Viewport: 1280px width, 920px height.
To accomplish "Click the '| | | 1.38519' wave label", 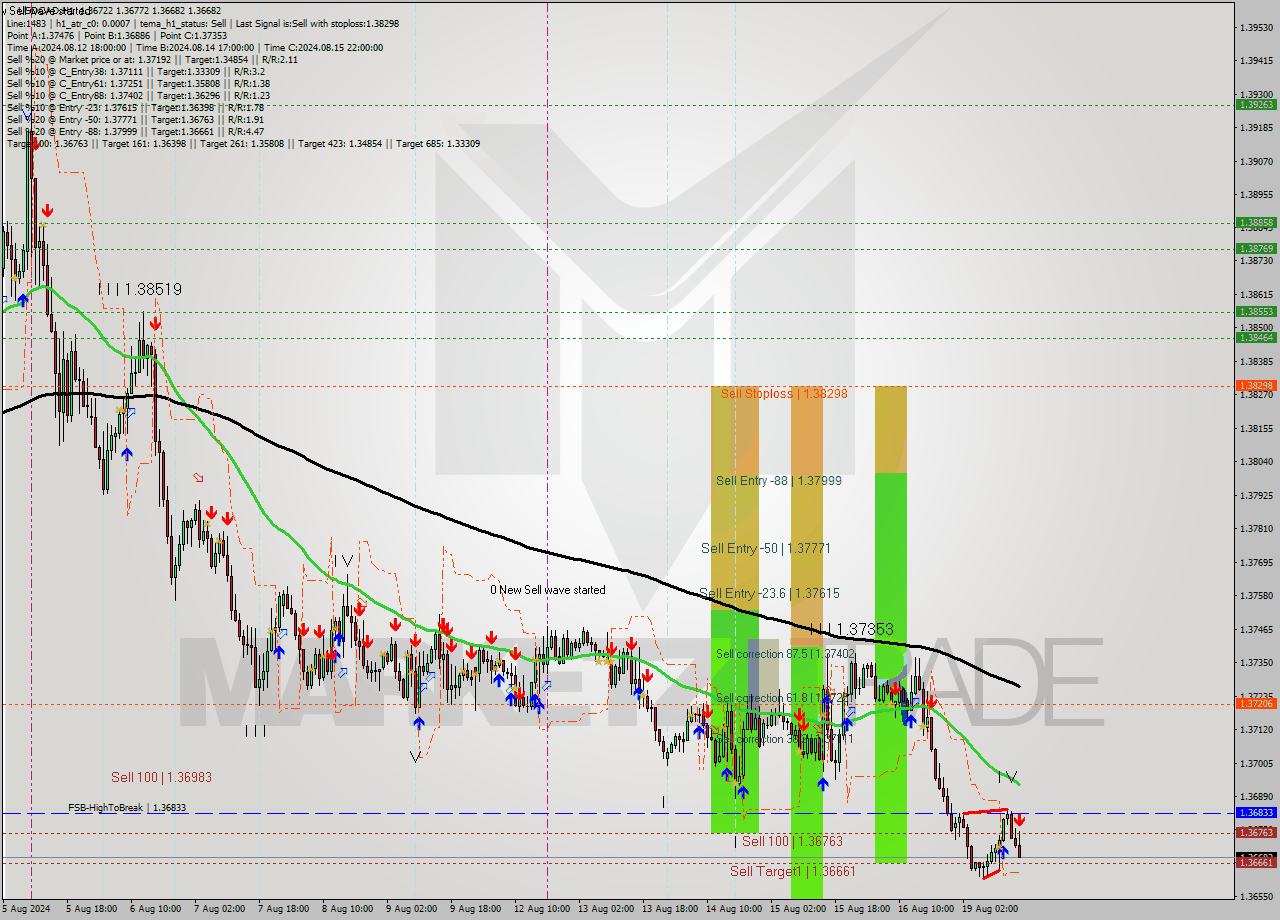I will [x=140, y=289].
